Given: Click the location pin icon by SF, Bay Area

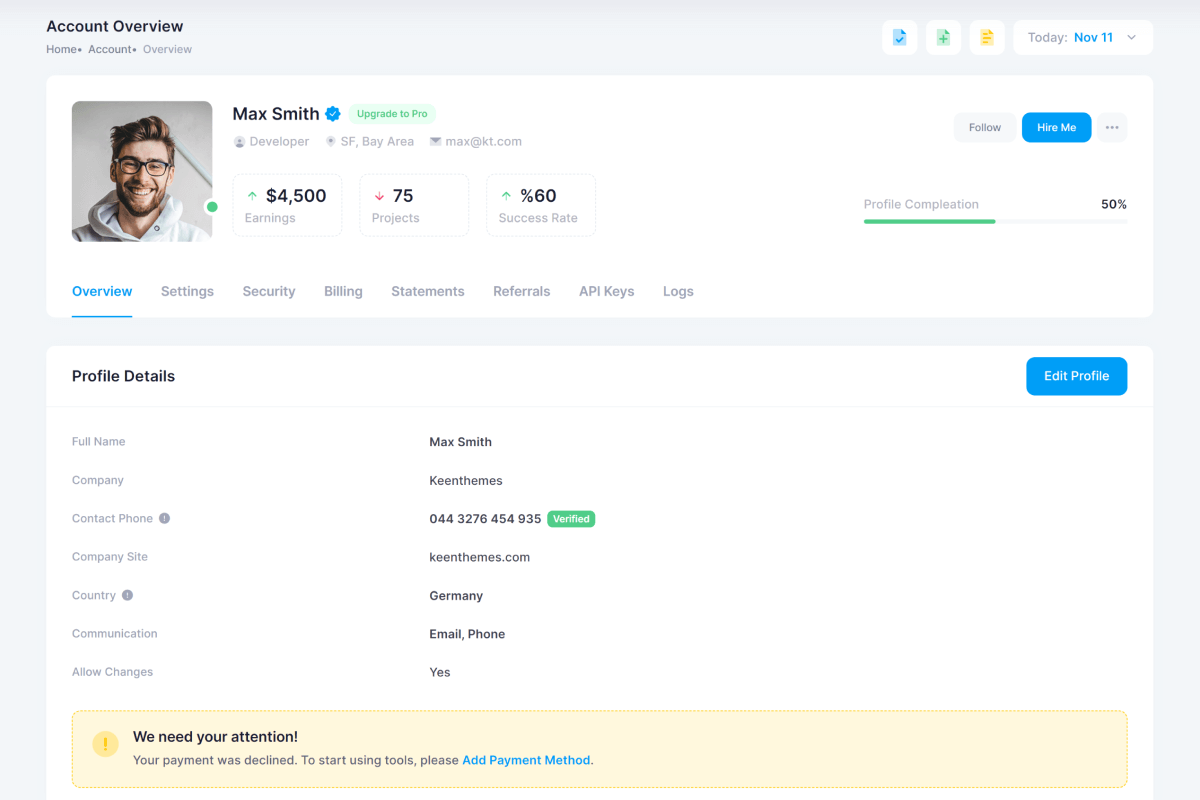Looking at the screenshot, I should click(x=331, y=142).
